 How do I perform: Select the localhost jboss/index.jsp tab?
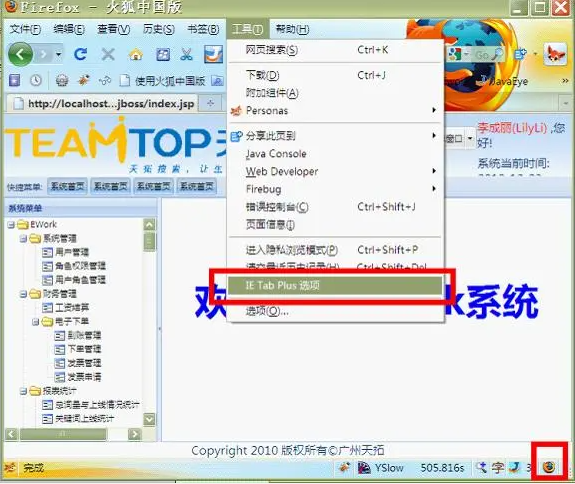click(x=102, y=104)
